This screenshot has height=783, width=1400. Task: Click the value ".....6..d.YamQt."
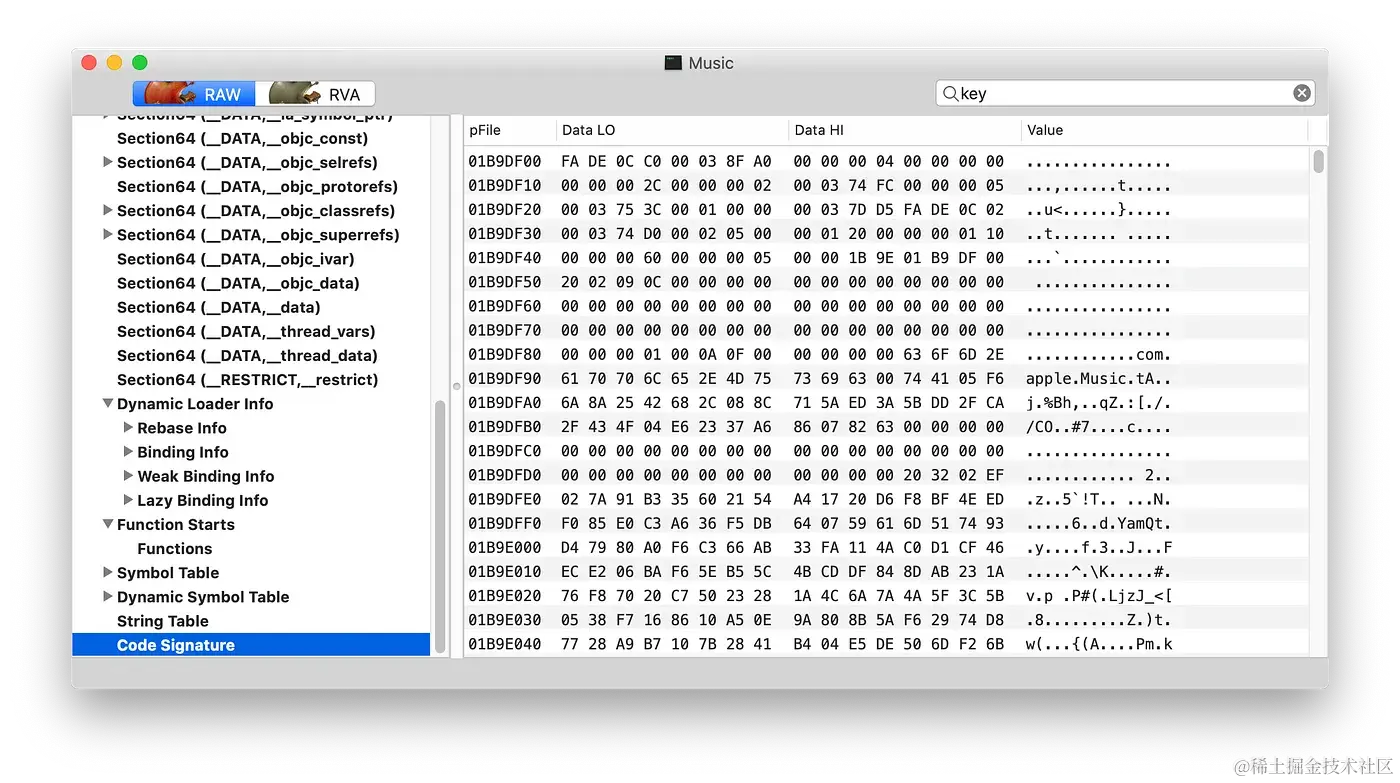pyautogui.click(x=1098, y=524)
